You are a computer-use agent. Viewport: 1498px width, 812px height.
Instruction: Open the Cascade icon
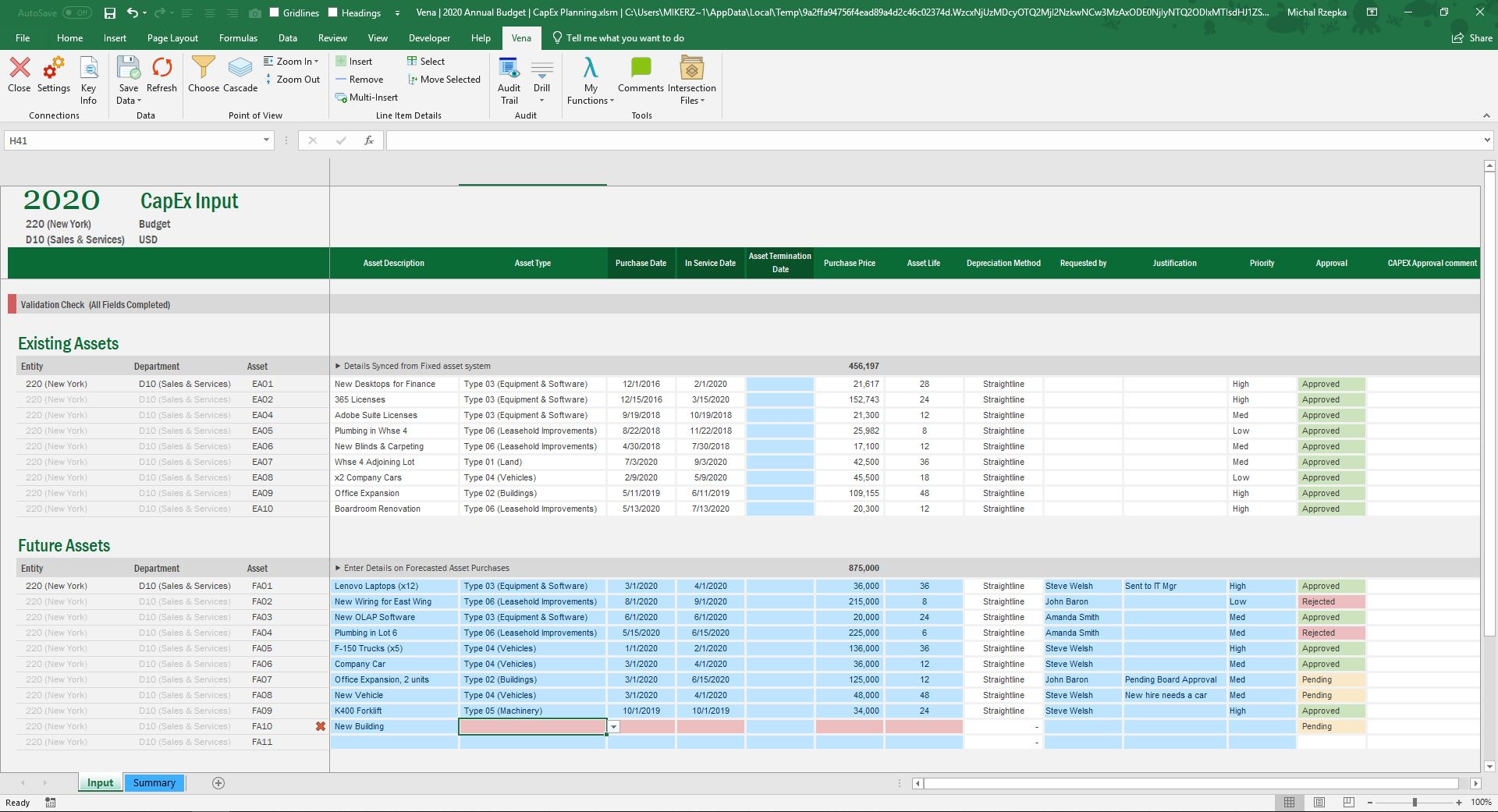[240, 69]
